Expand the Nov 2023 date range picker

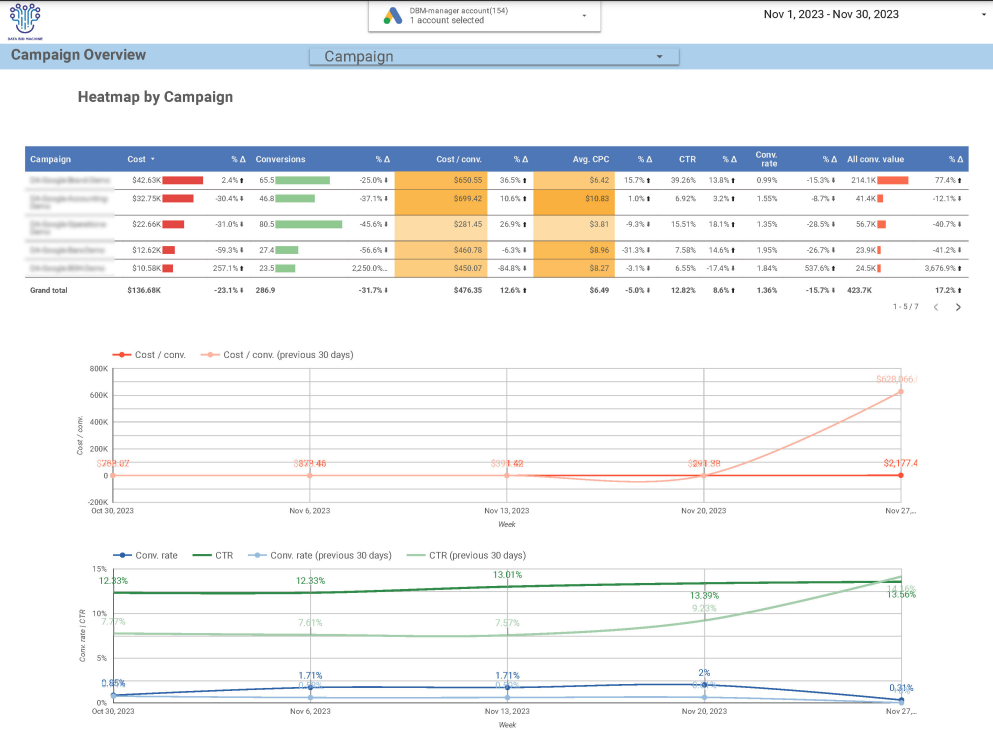983,15
